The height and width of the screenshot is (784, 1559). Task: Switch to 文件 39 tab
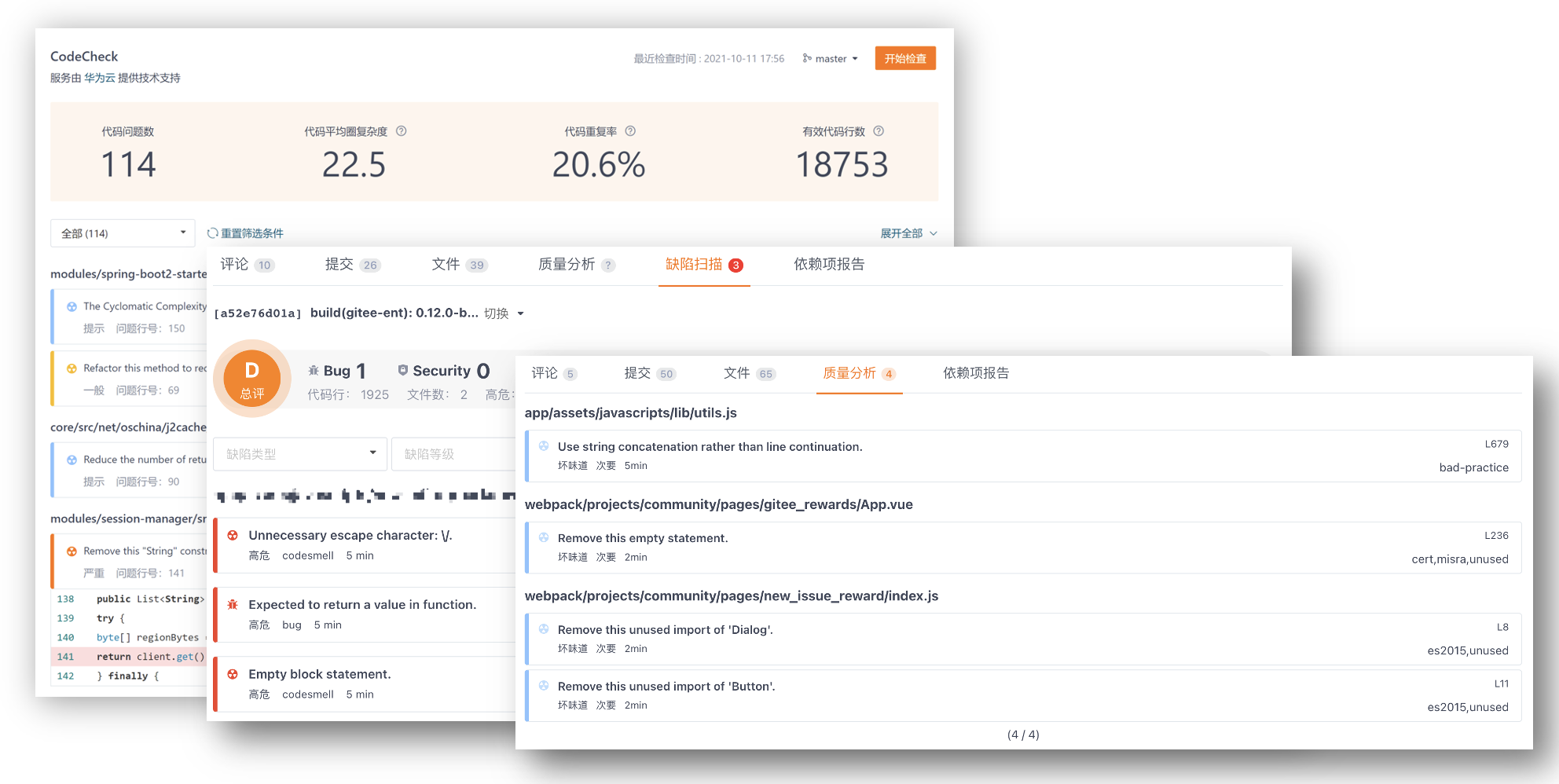(460, 265)
